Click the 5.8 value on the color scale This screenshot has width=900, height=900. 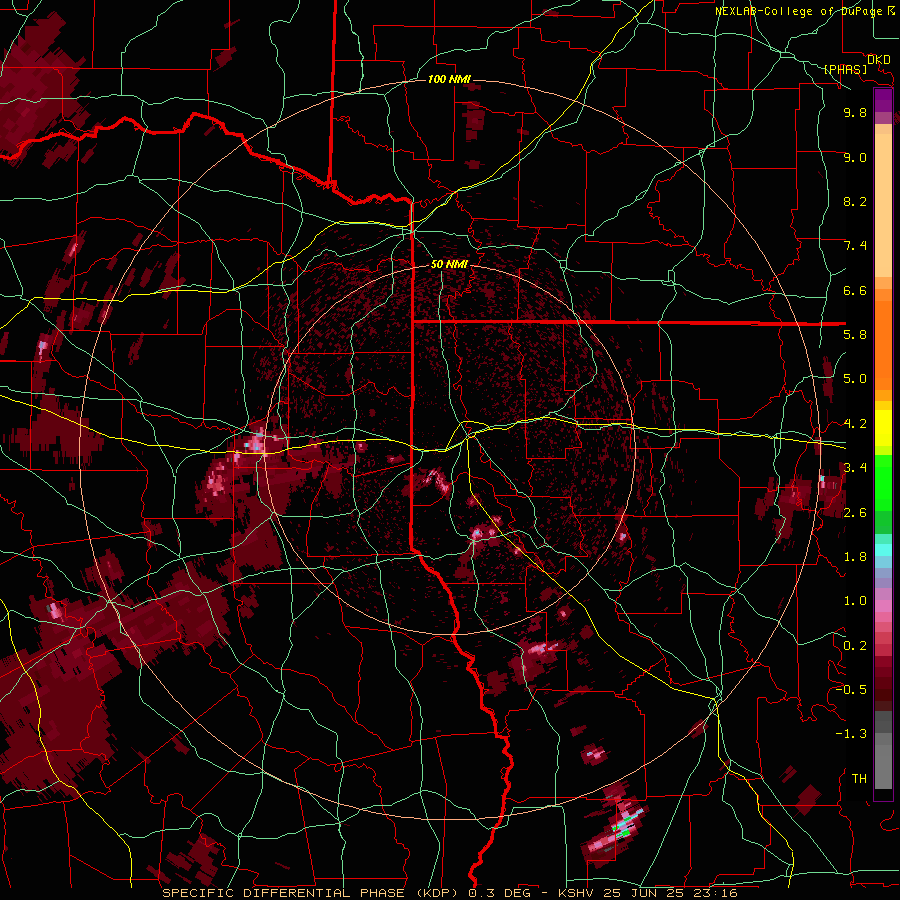click(855, 335)
